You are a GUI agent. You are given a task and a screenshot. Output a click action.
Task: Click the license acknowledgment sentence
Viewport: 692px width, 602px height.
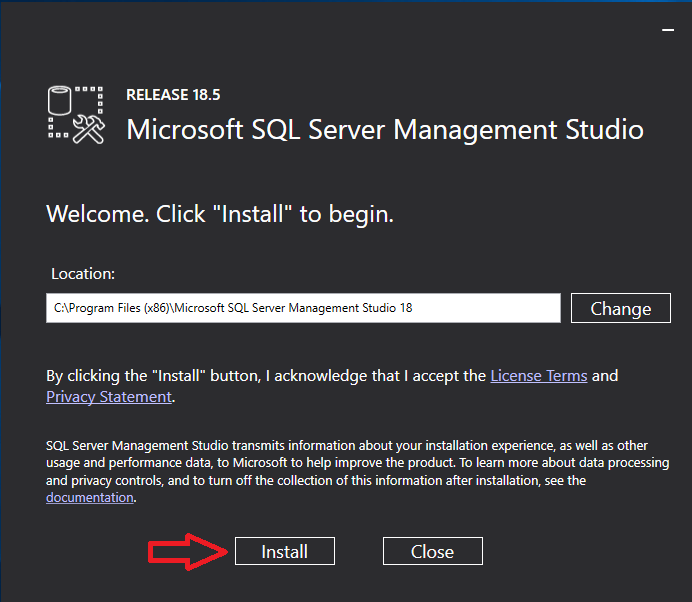260,376
